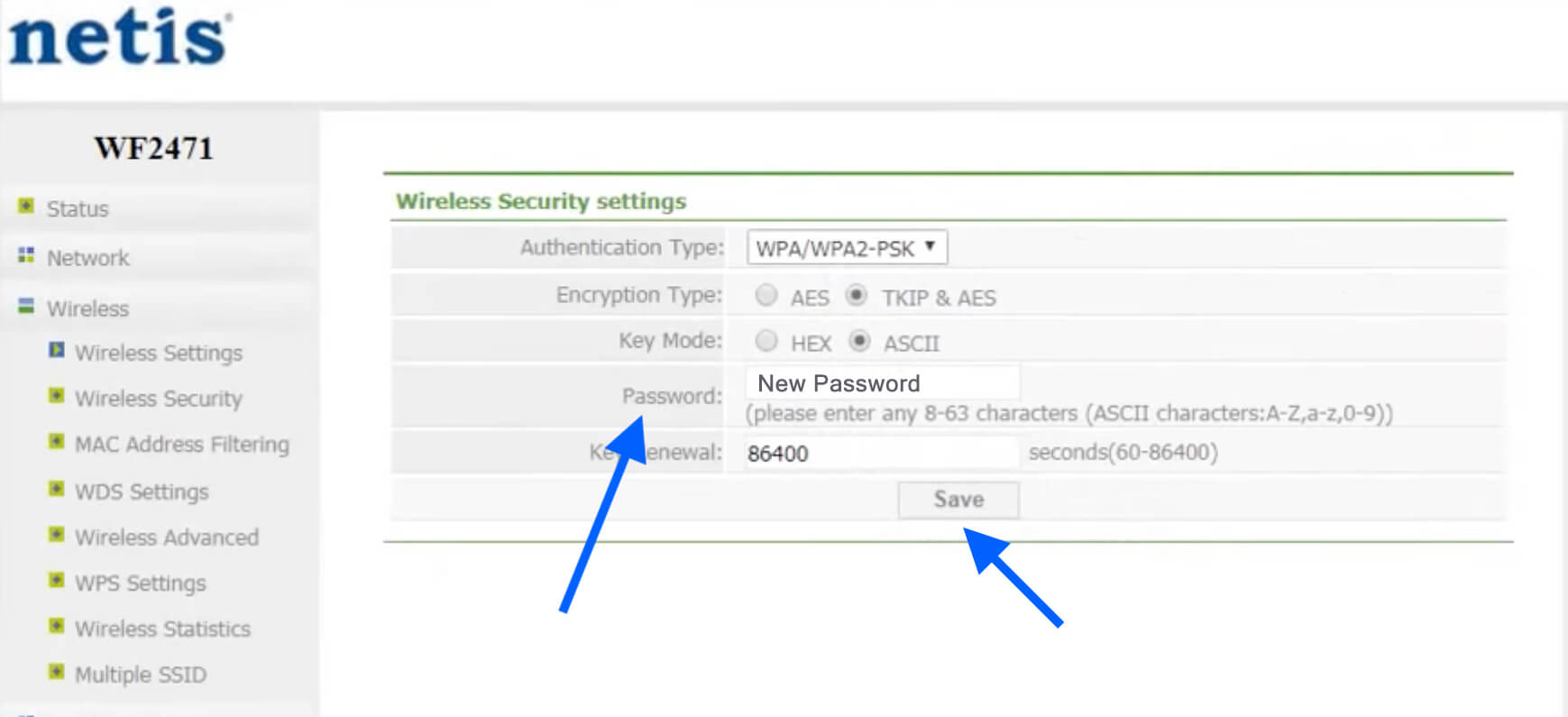Select TKIP & AES encryption radio
The height and width of the screenshot is (717, 1568).
point(857,296)
